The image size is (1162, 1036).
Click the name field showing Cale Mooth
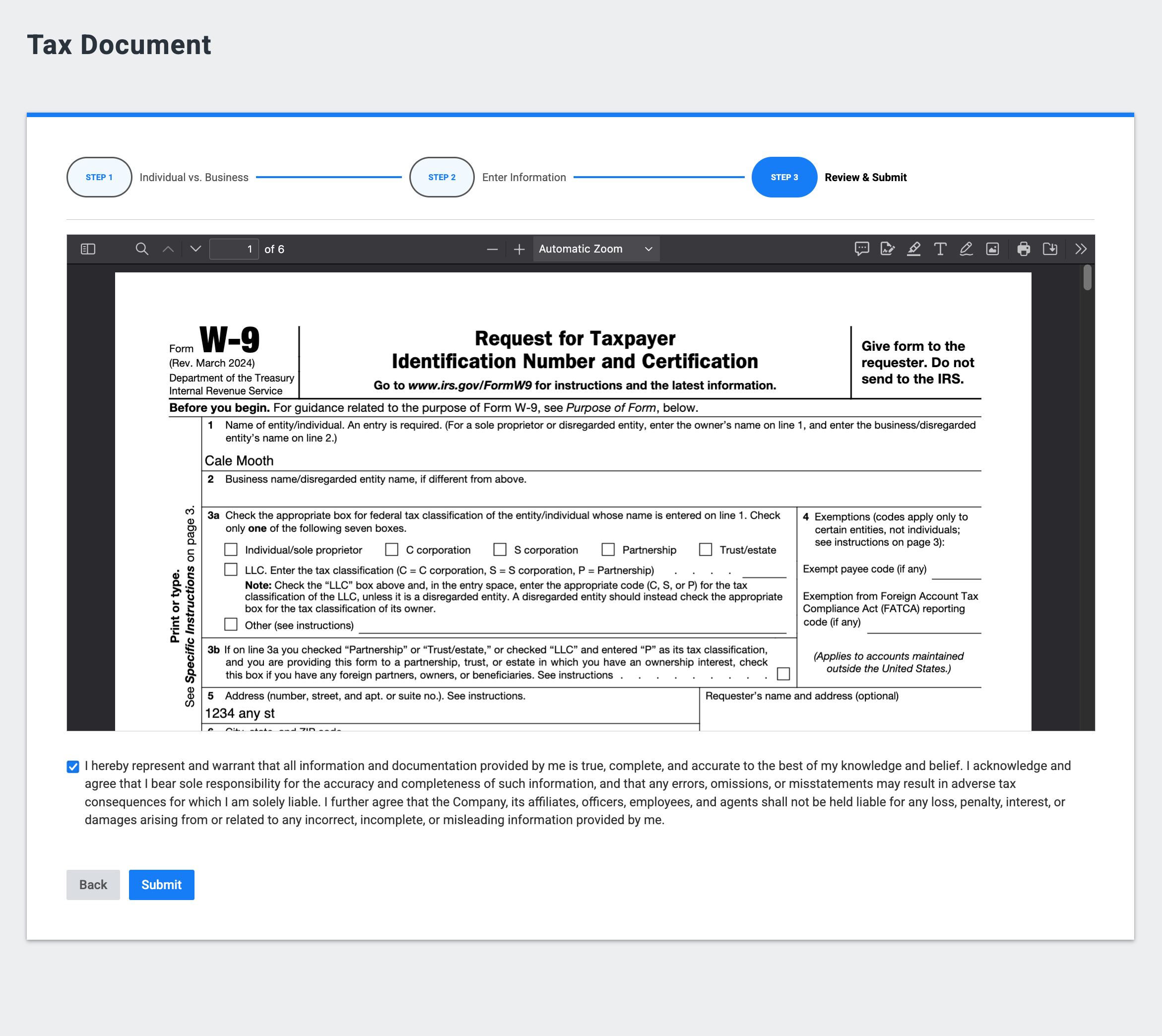(x=591, y=460)
